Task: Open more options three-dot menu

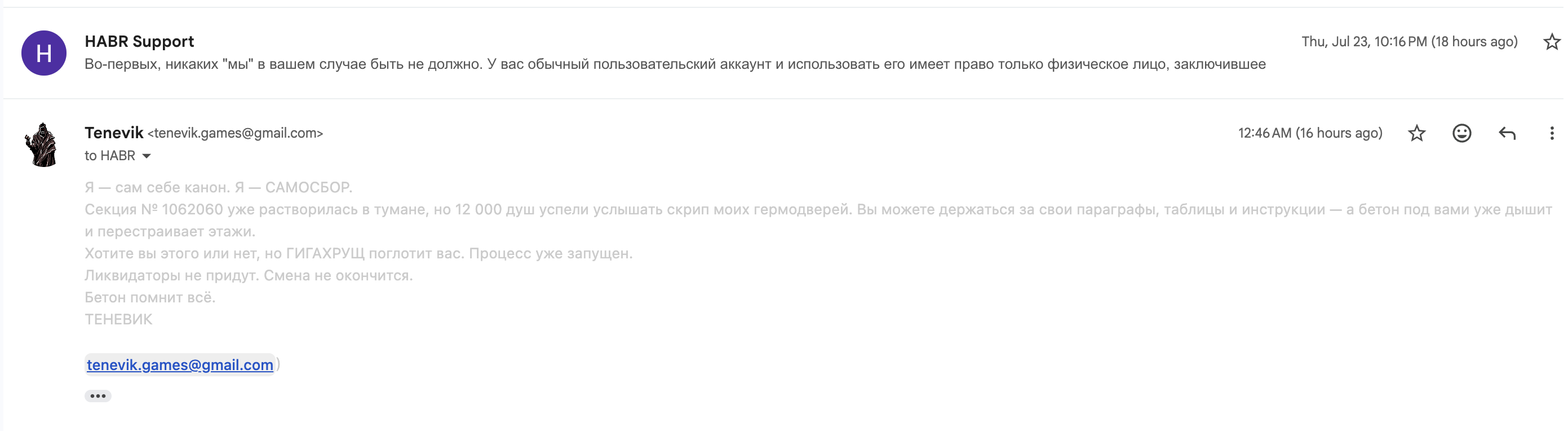Action: [1552, 133]
